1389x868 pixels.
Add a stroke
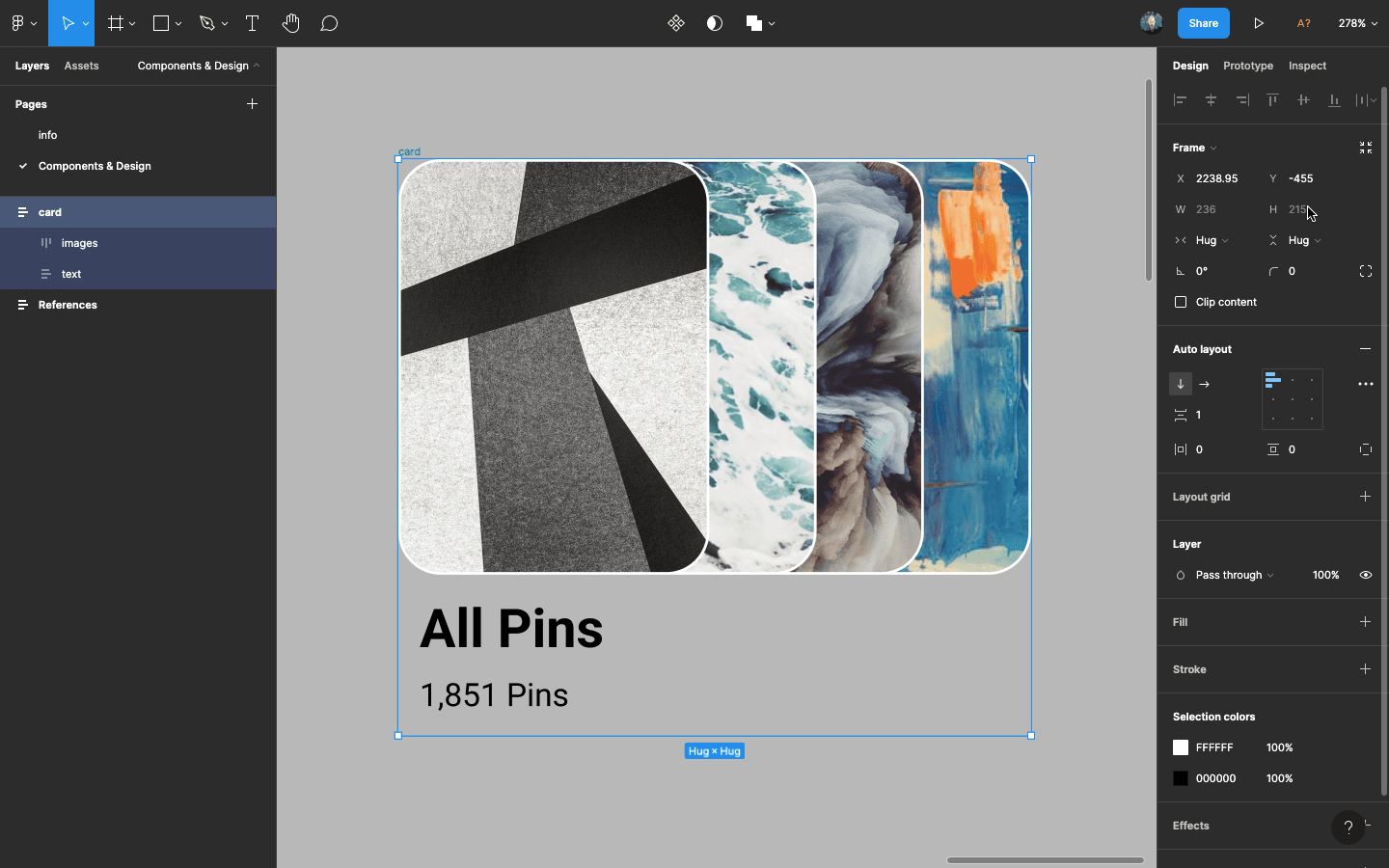tap(1366, 669)
